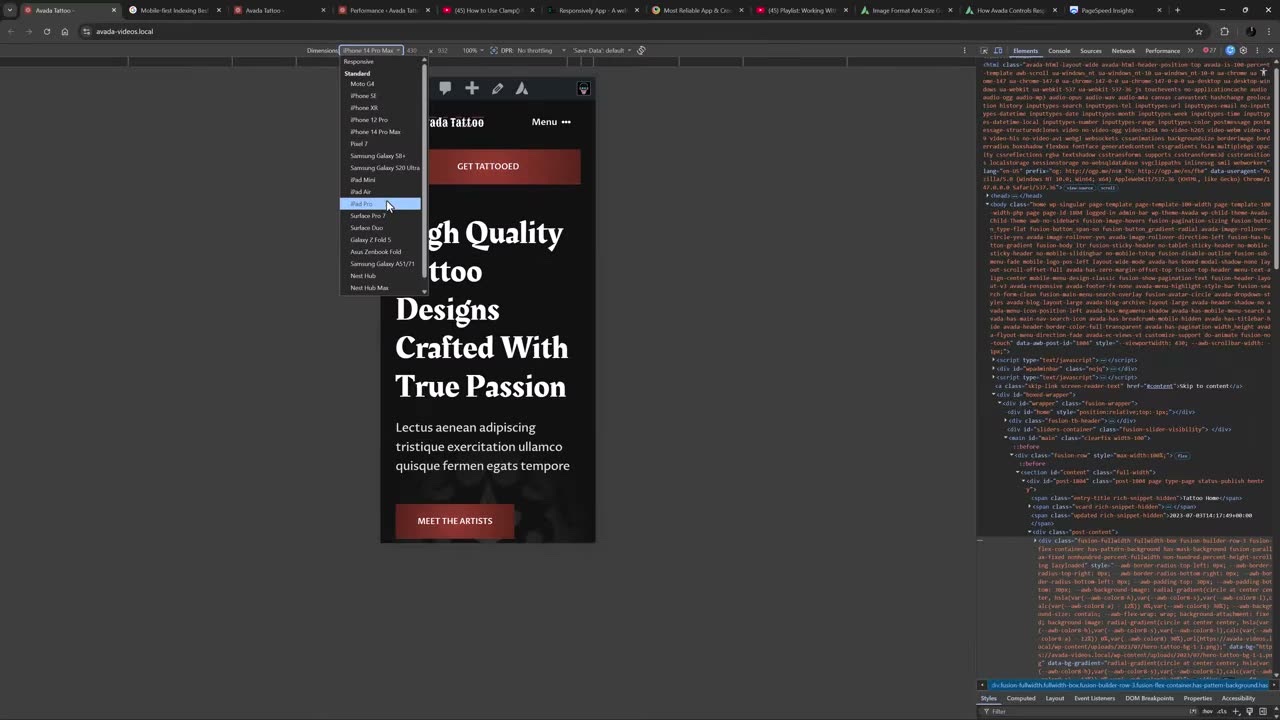
Task: Open the Event Listeners tab
Action: coord(1094,698)
